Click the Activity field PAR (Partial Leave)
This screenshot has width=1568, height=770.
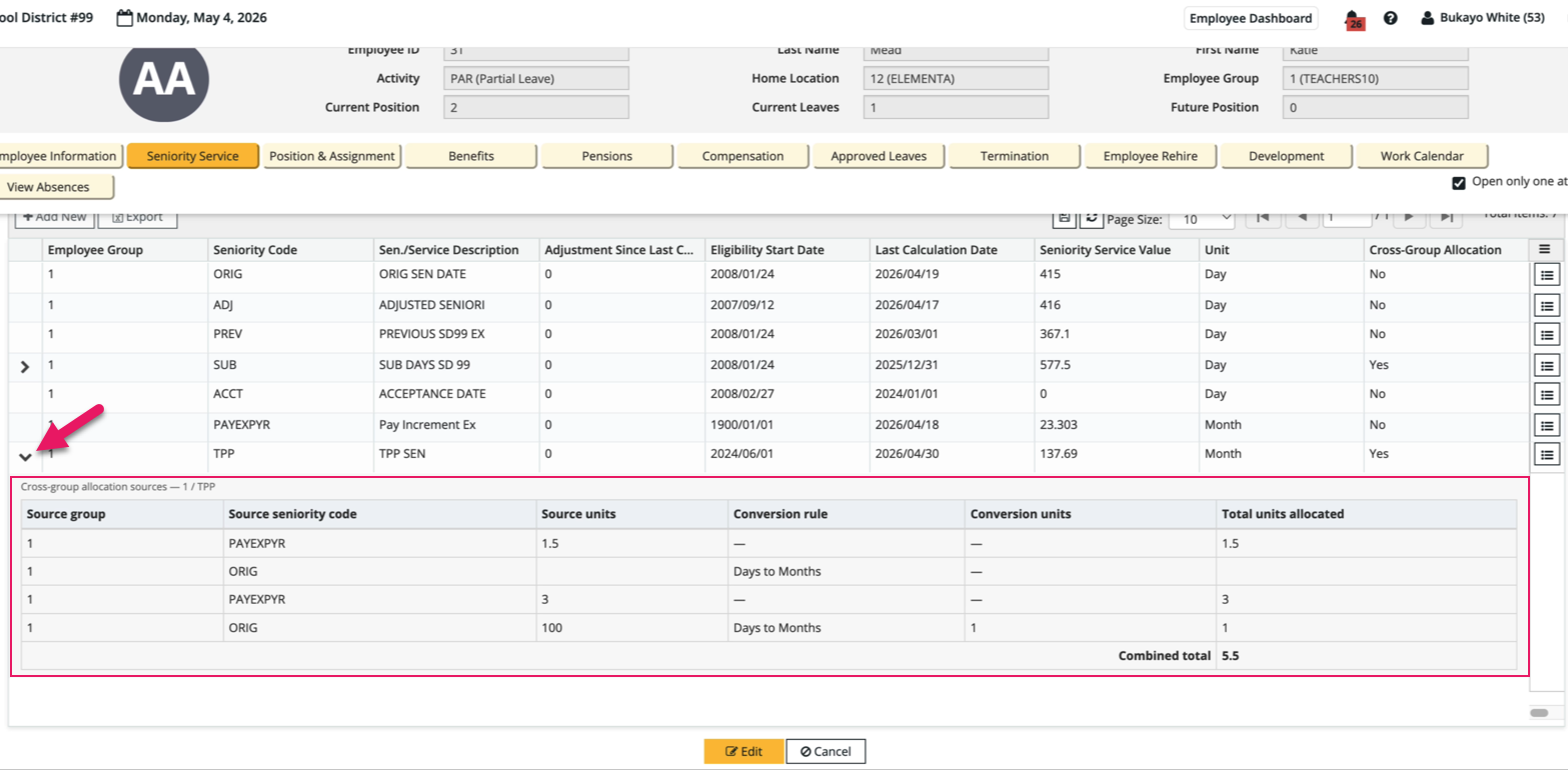[x=536, y=78]
